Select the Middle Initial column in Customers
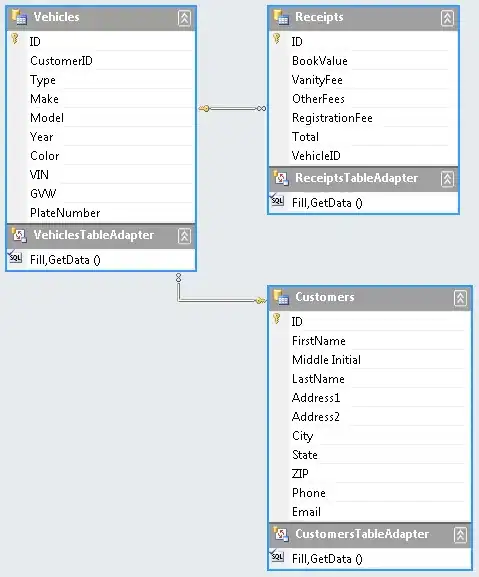 click(370, 360)
